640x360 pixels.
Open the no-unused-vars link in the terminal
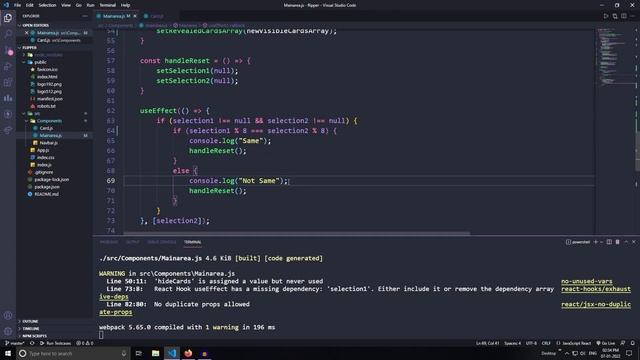coord(587,281)
